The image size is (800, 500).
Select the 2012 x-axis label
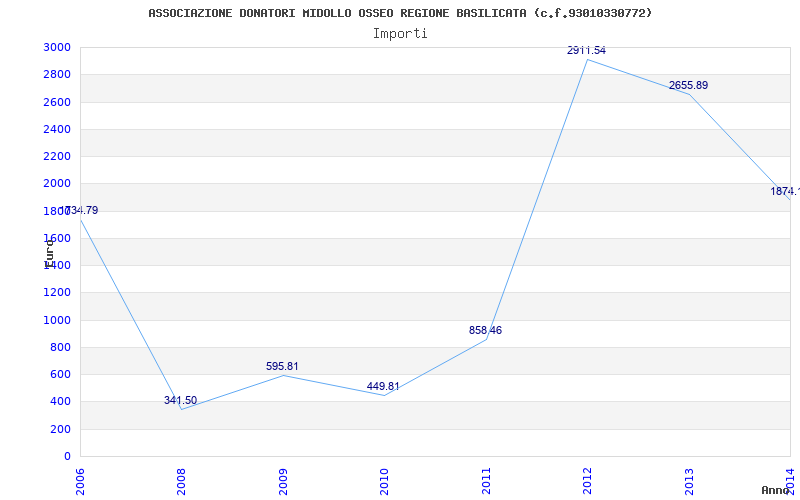tap(587, 482)
